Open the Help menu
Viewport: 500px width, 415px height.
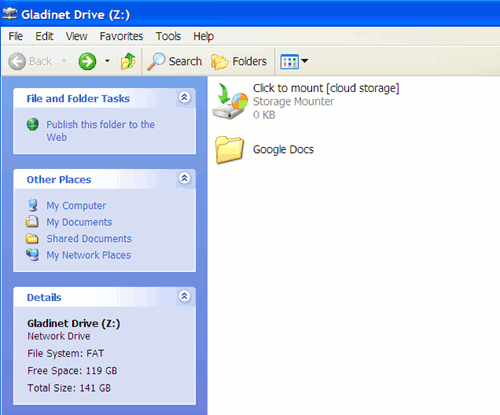pos(203,36)
